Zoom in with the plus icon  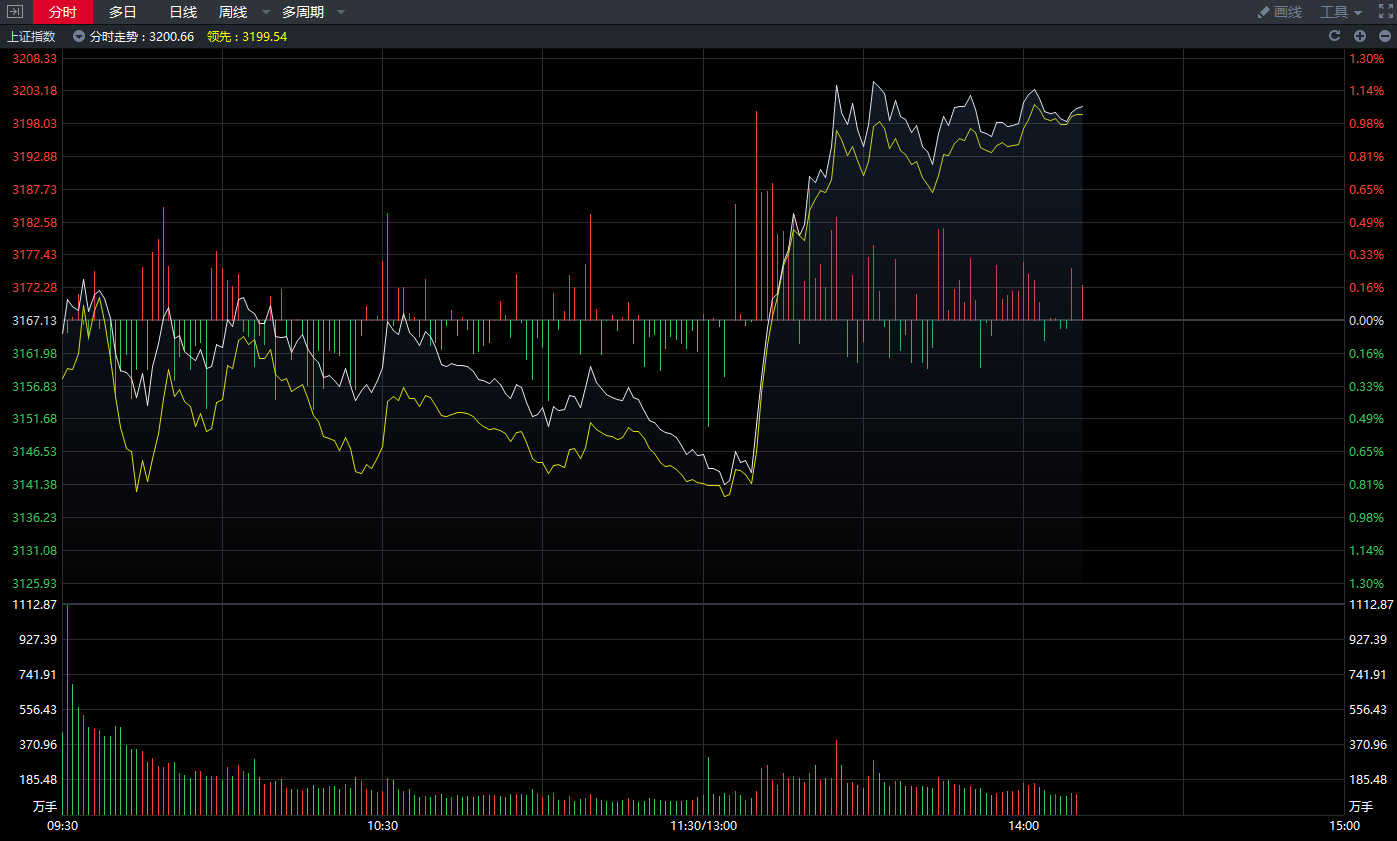tap(1360, 36)
